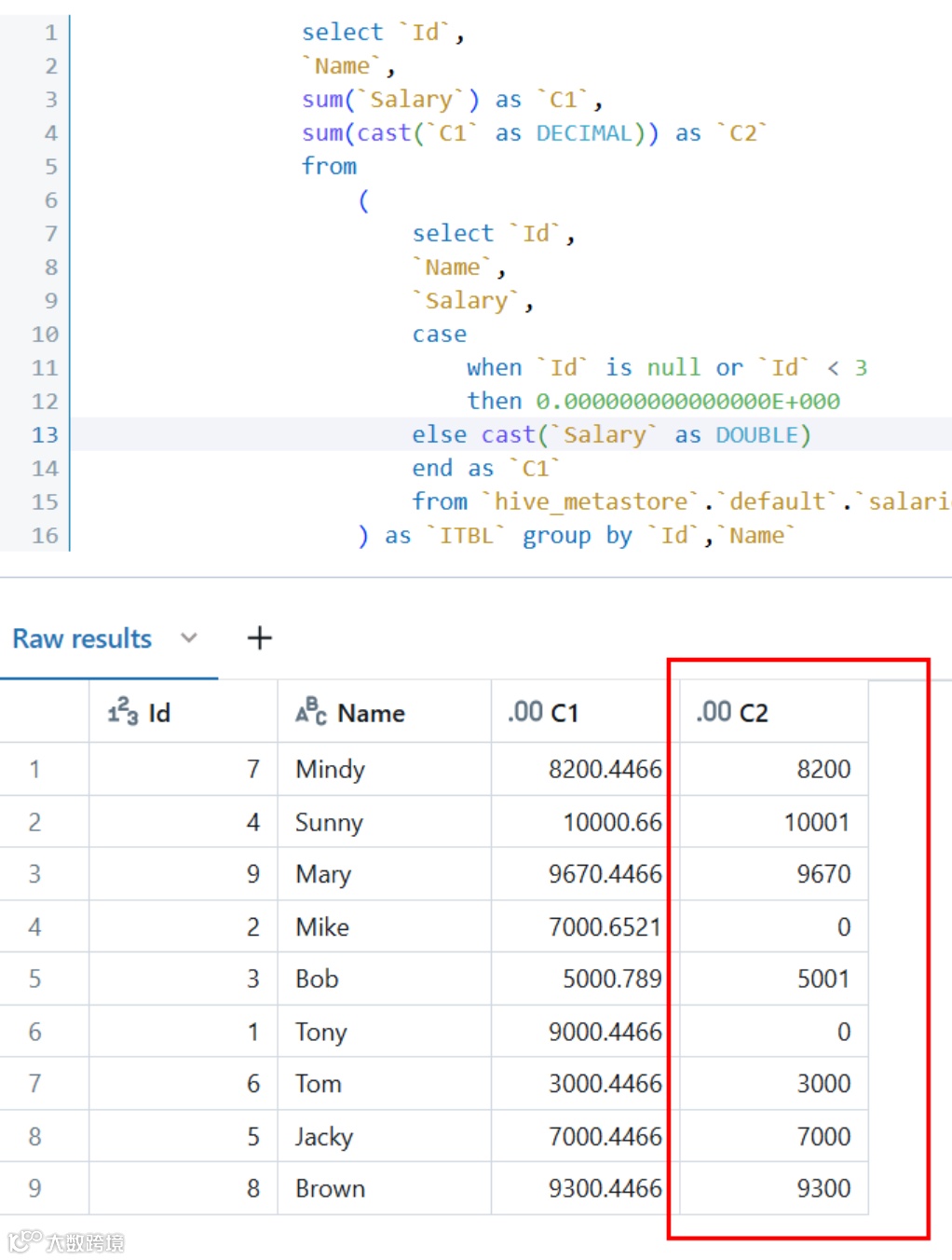The width and height of the screenshot is (952, 1260).
Task: Select the Tom name cell
Action: [384, 1084]
